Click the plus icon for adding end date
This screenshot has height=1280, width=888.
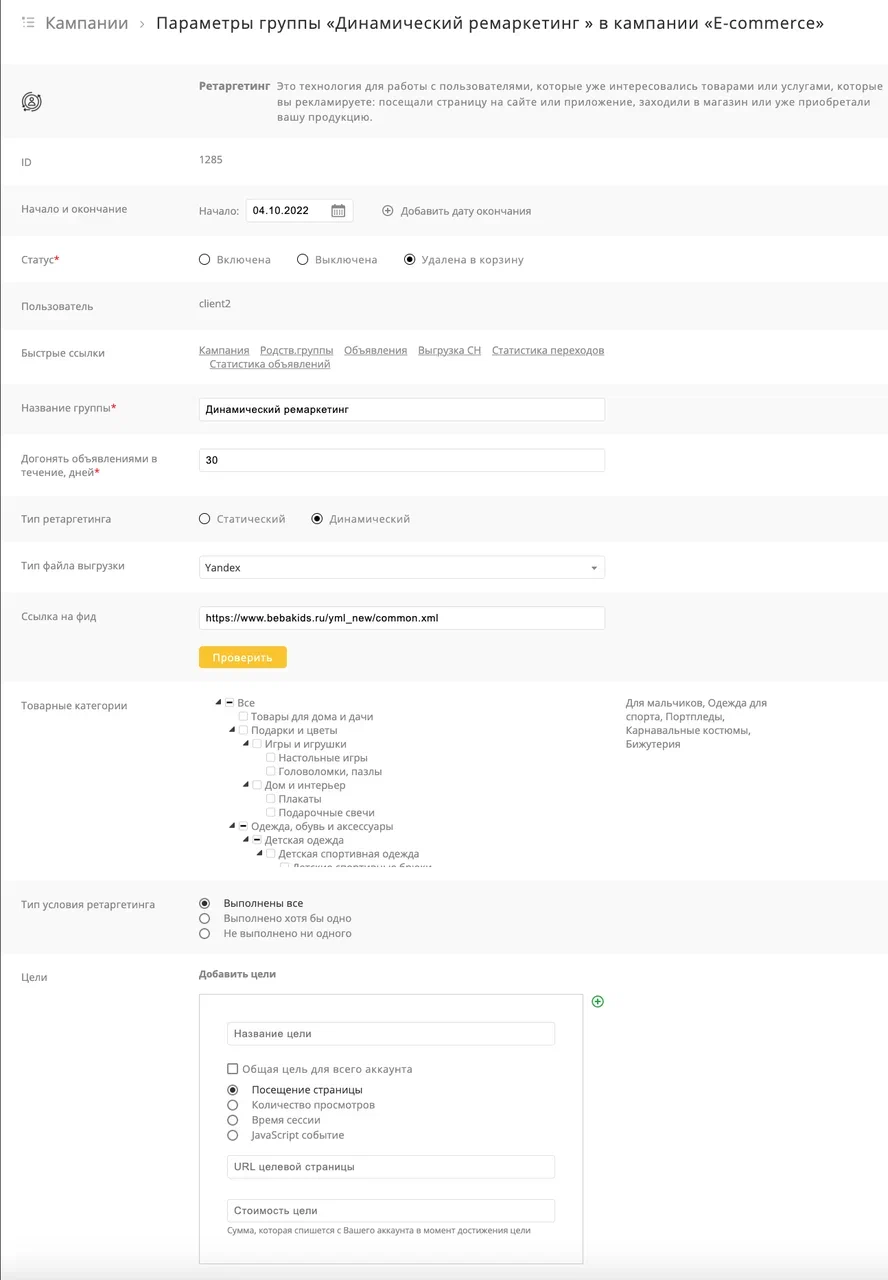coord(388,211)
